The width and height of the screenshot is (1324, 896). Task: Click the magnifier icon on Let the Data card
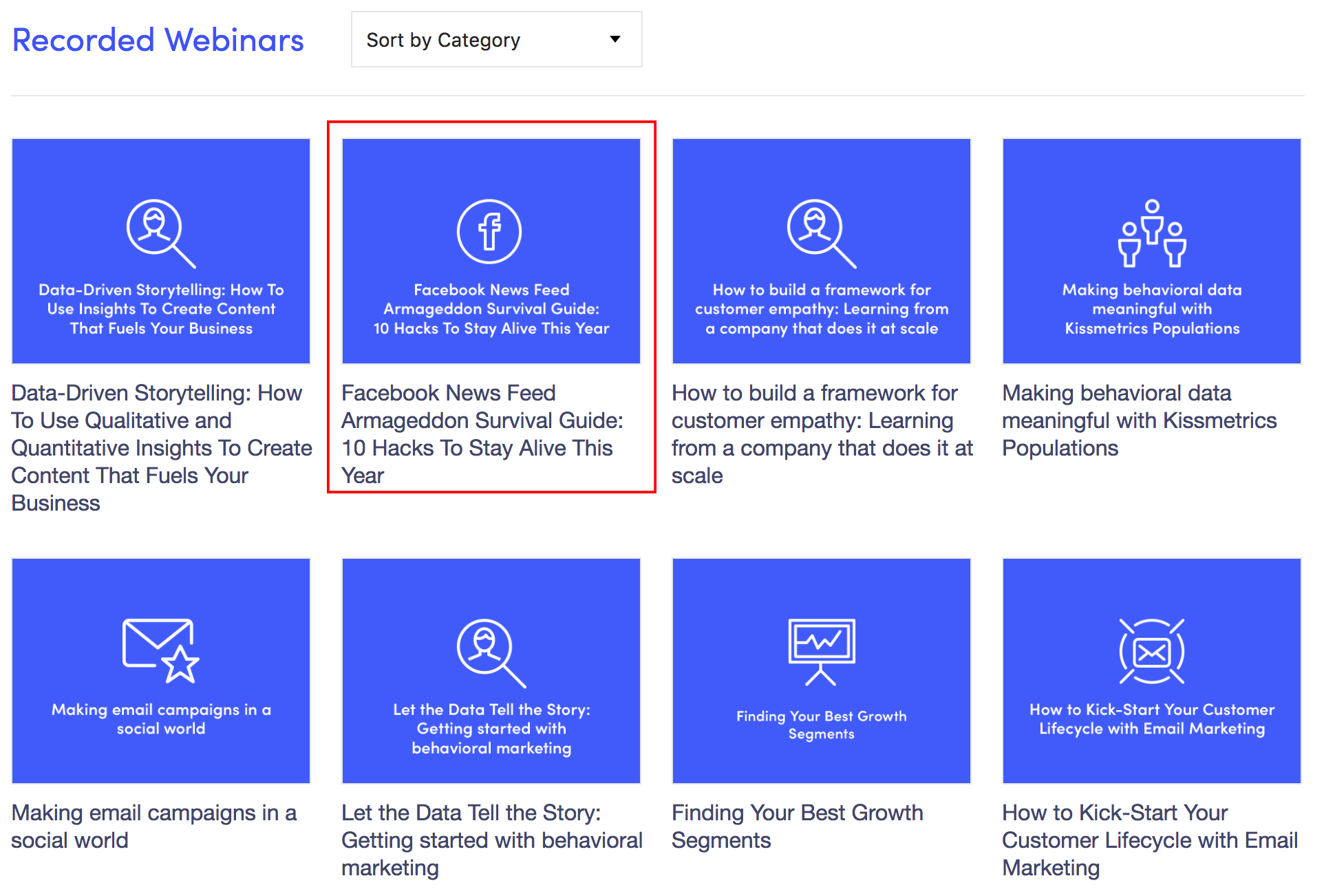pyautogui.click(x=491, y=653)
